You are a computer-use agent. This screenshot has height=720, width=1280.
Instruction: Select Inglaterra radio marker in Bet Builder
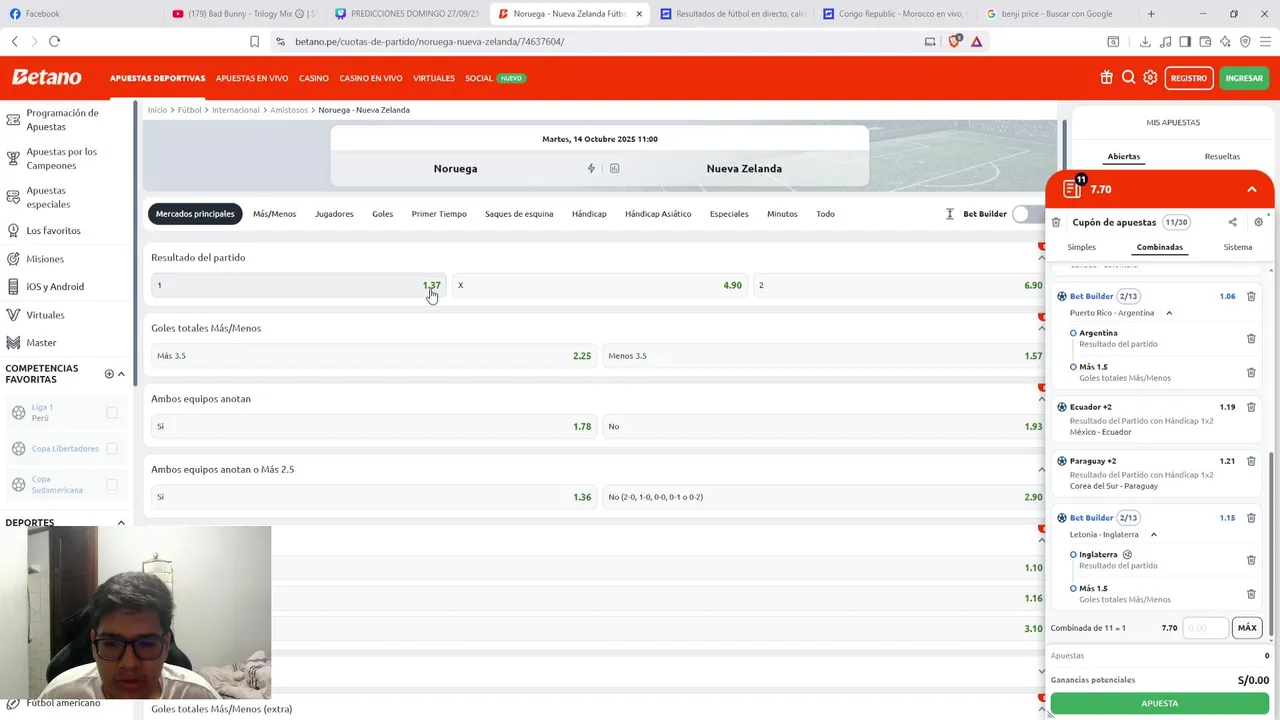(1073, 554)
